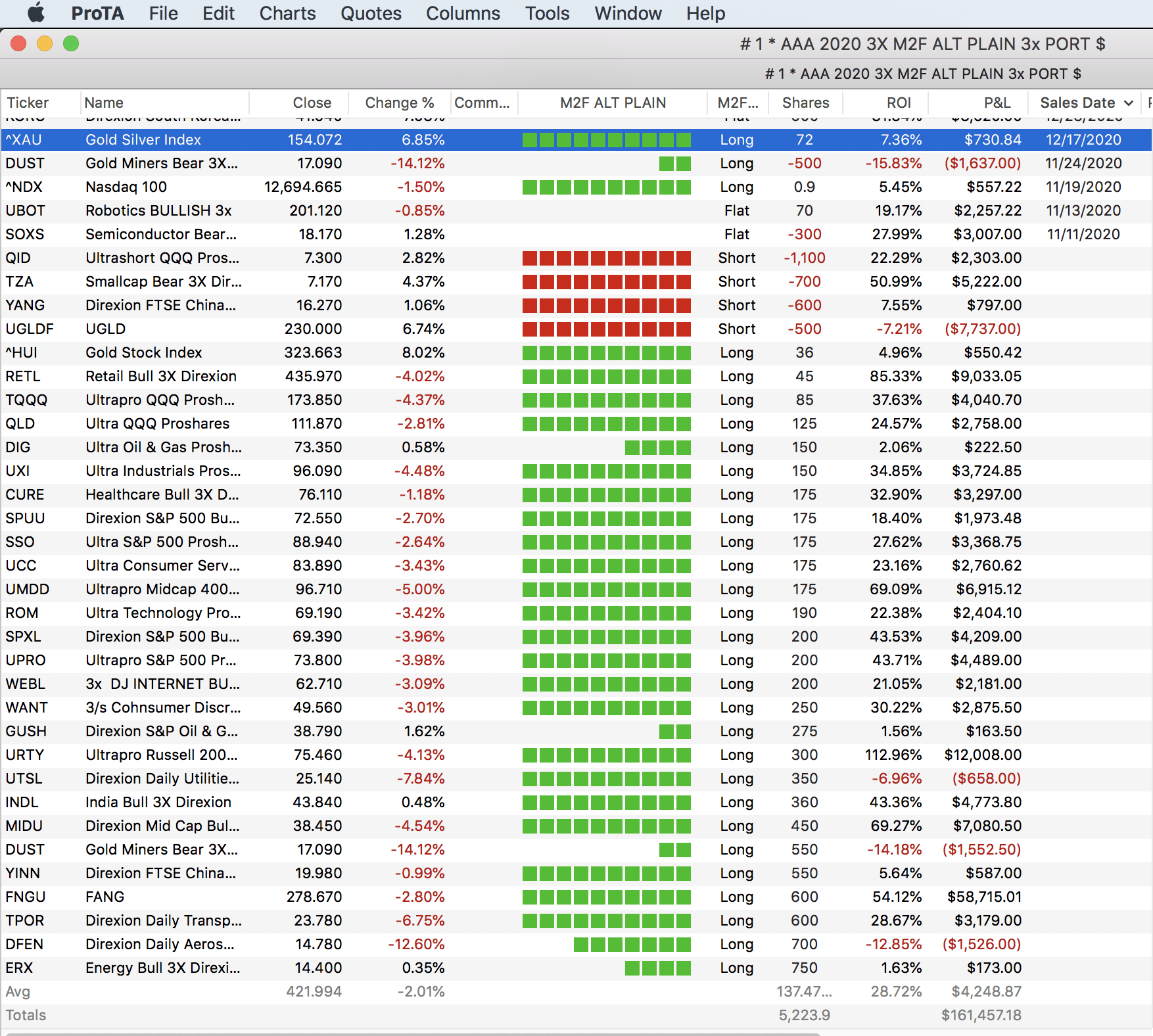Click the DIG short green signal bar
1153x1036 pixels.
pos(658,448)
